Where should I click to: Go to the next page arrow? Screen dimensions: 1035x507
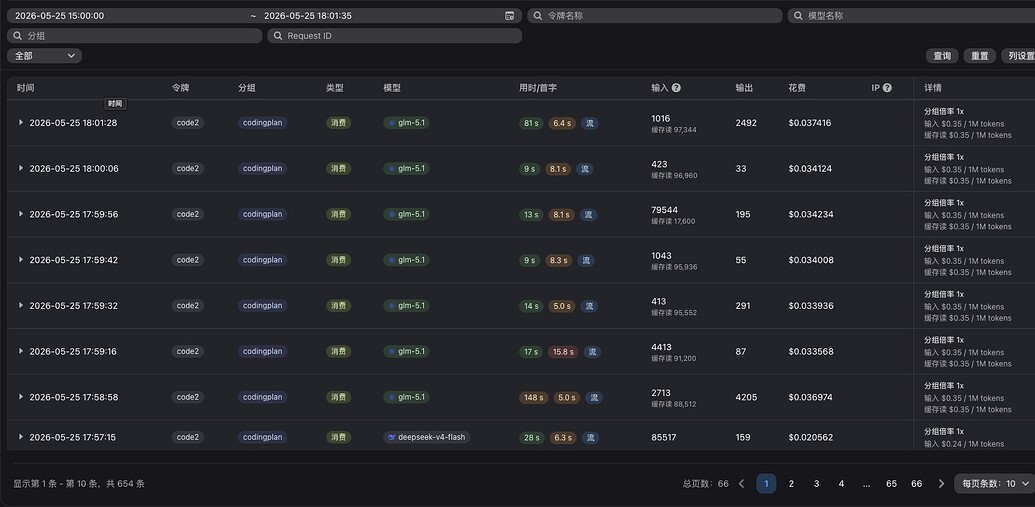point(941,484)
